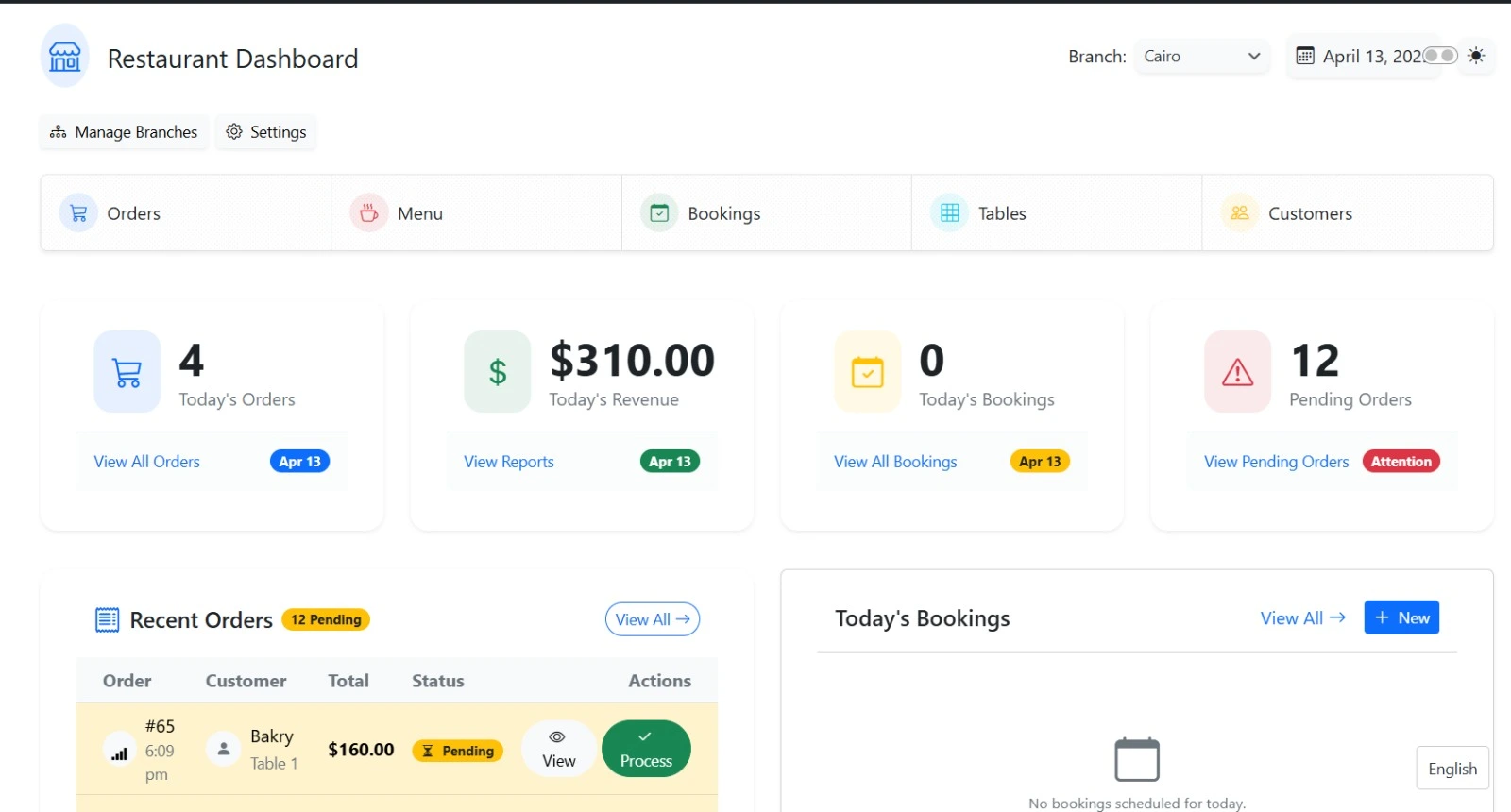
Task: Click the warning triangle on Pending Orders card
Action: 1236,371
